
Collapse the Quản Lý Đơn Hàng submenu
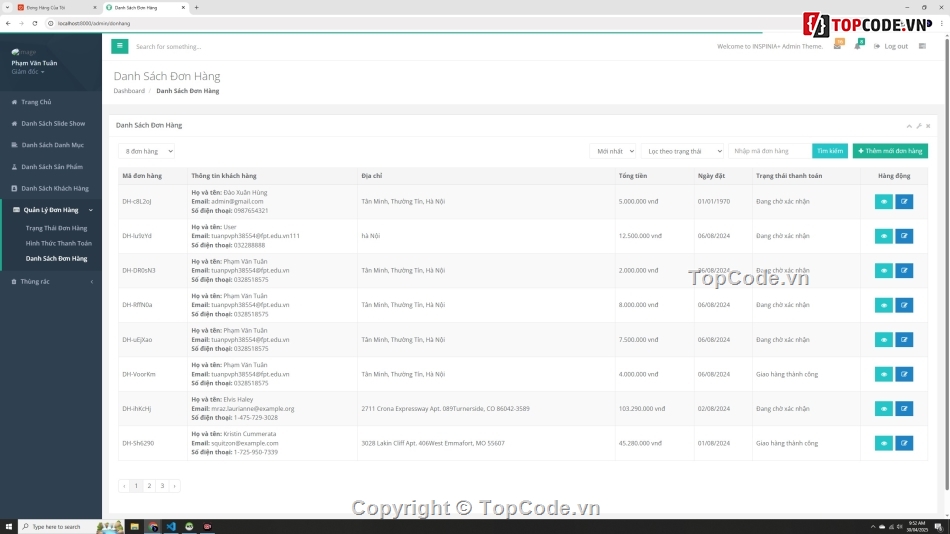coord(51,210)
